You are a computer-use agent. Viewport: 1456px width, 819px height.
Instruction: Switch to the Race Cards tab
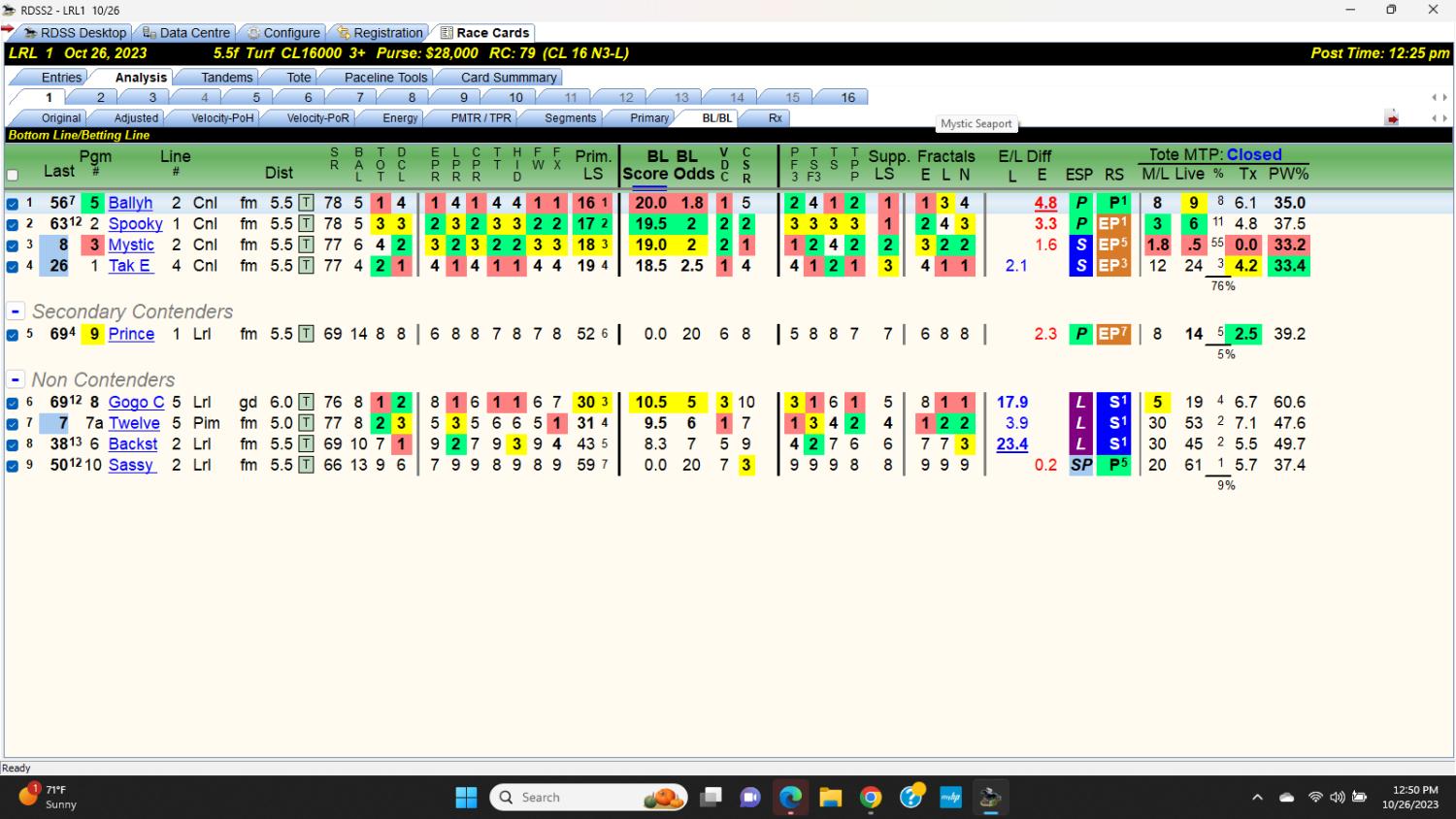click(483, 32)
